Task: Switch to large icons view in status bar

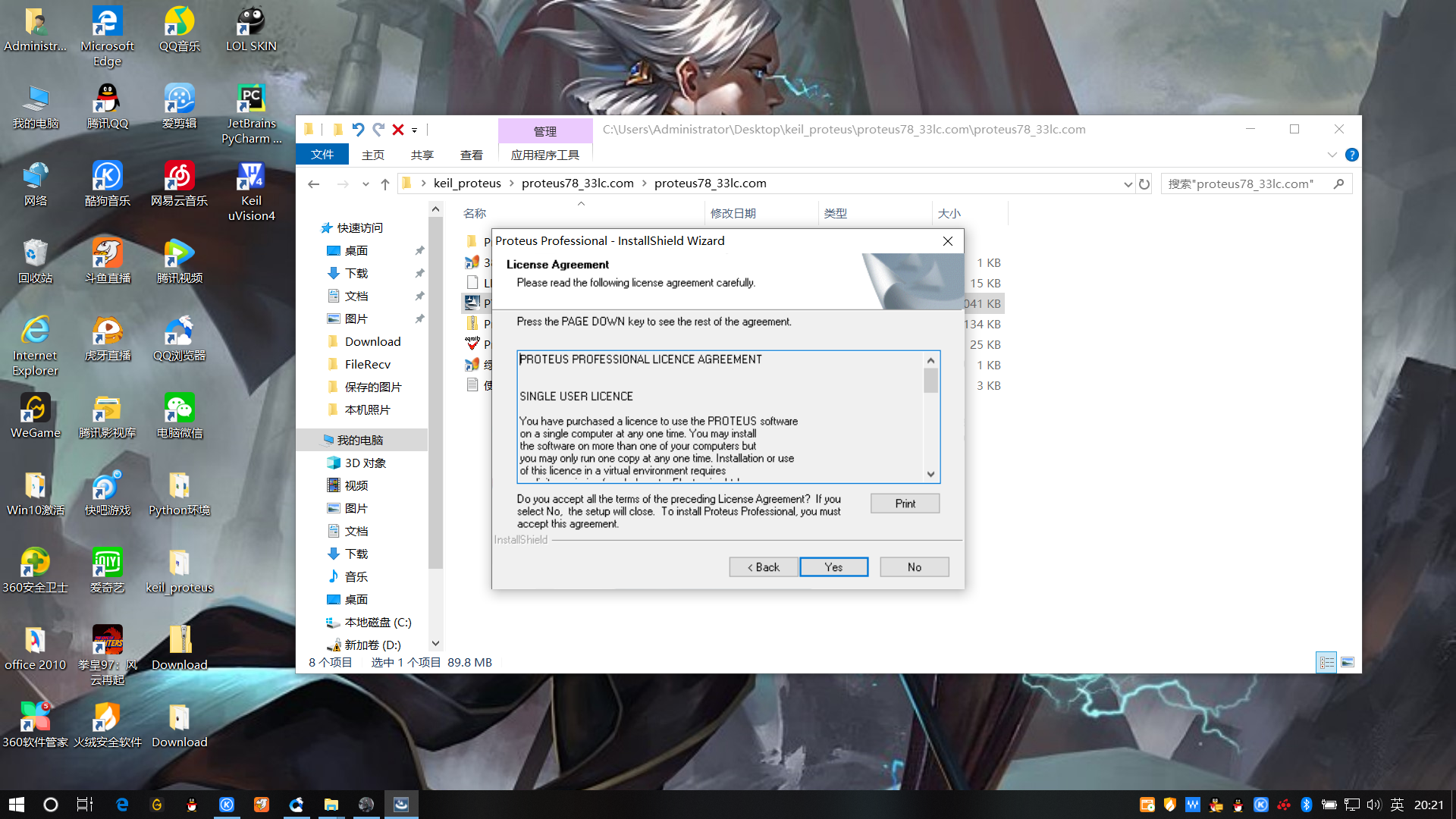Action: pyautogui.click(x=1348, y=662)
